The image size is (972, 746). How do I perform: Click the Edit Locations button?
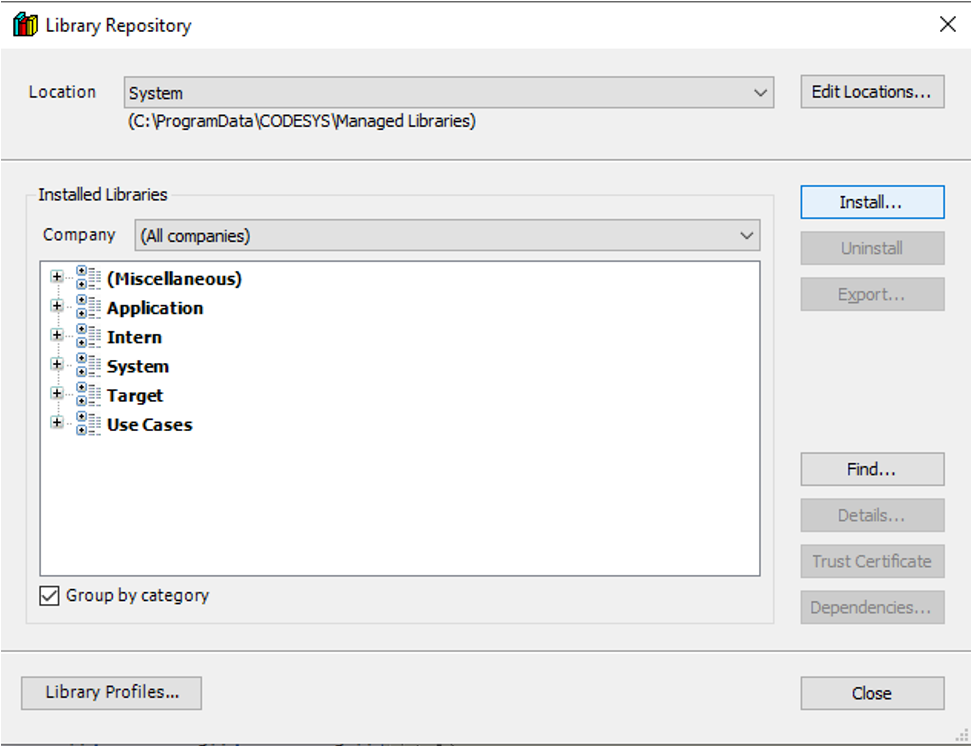872,92
